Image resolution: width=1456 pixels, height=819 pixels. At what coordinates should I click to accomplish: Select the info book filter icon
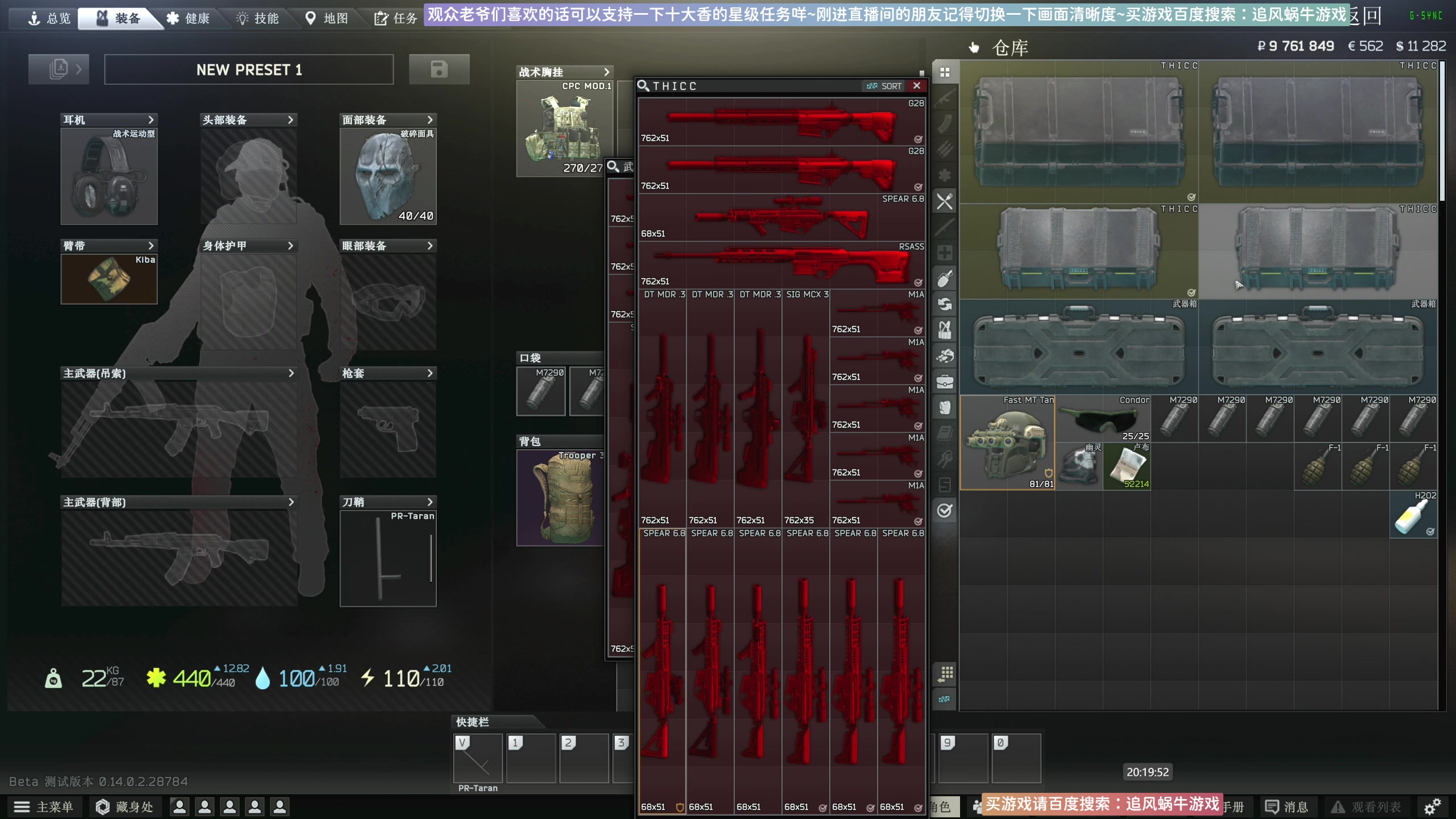tap(945, 433)
